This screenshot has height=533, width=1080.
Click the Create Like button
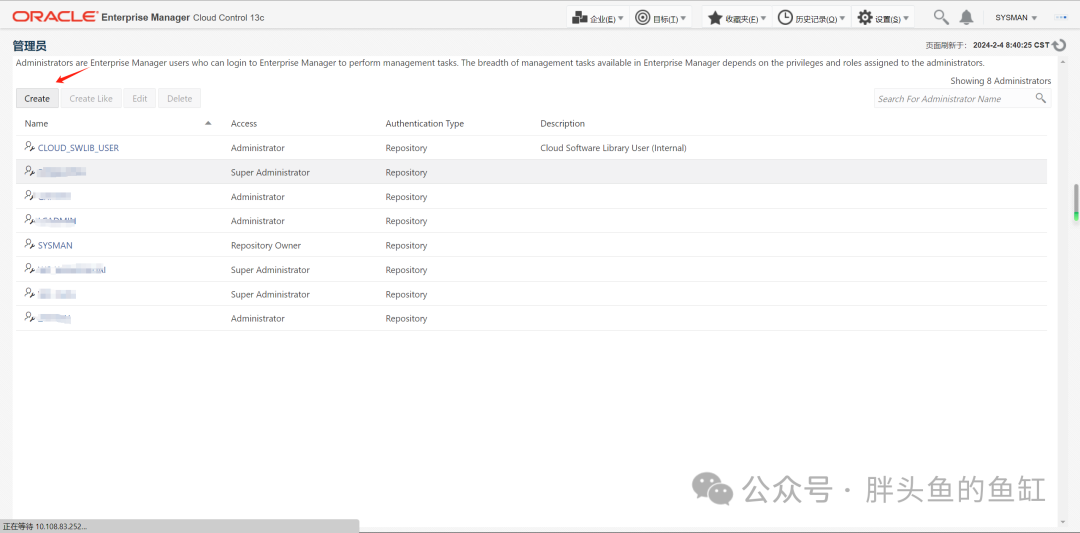pyautogui.click(x=91, y=98)
